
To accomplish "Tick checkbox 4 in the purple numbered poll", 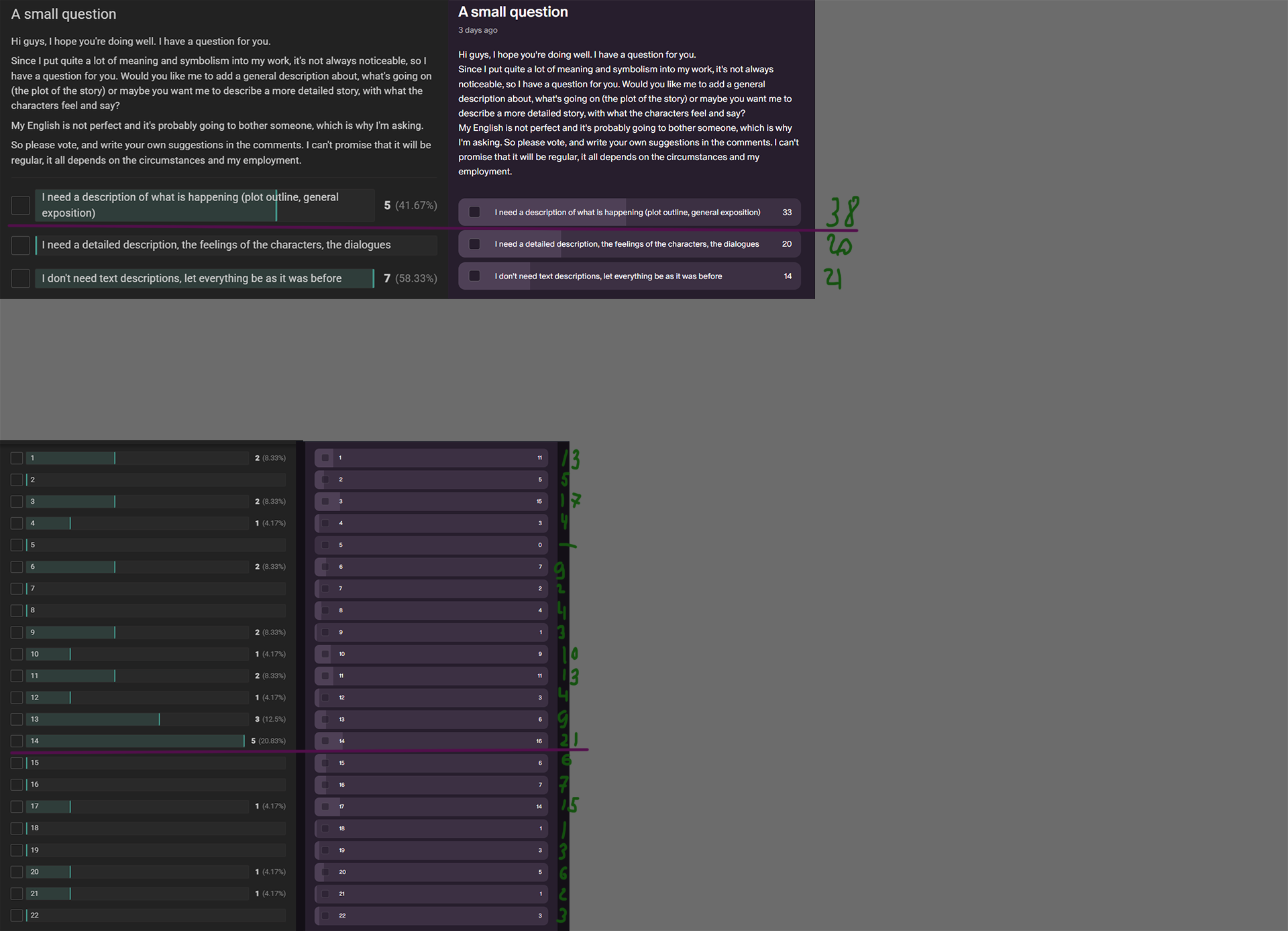I will coord(325,523).
